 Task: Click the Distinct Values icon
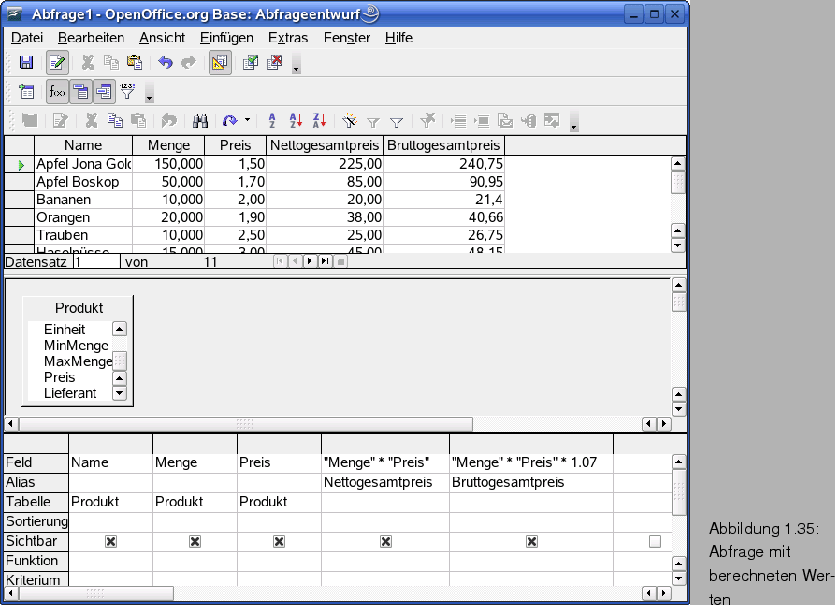tap(127, 92)
